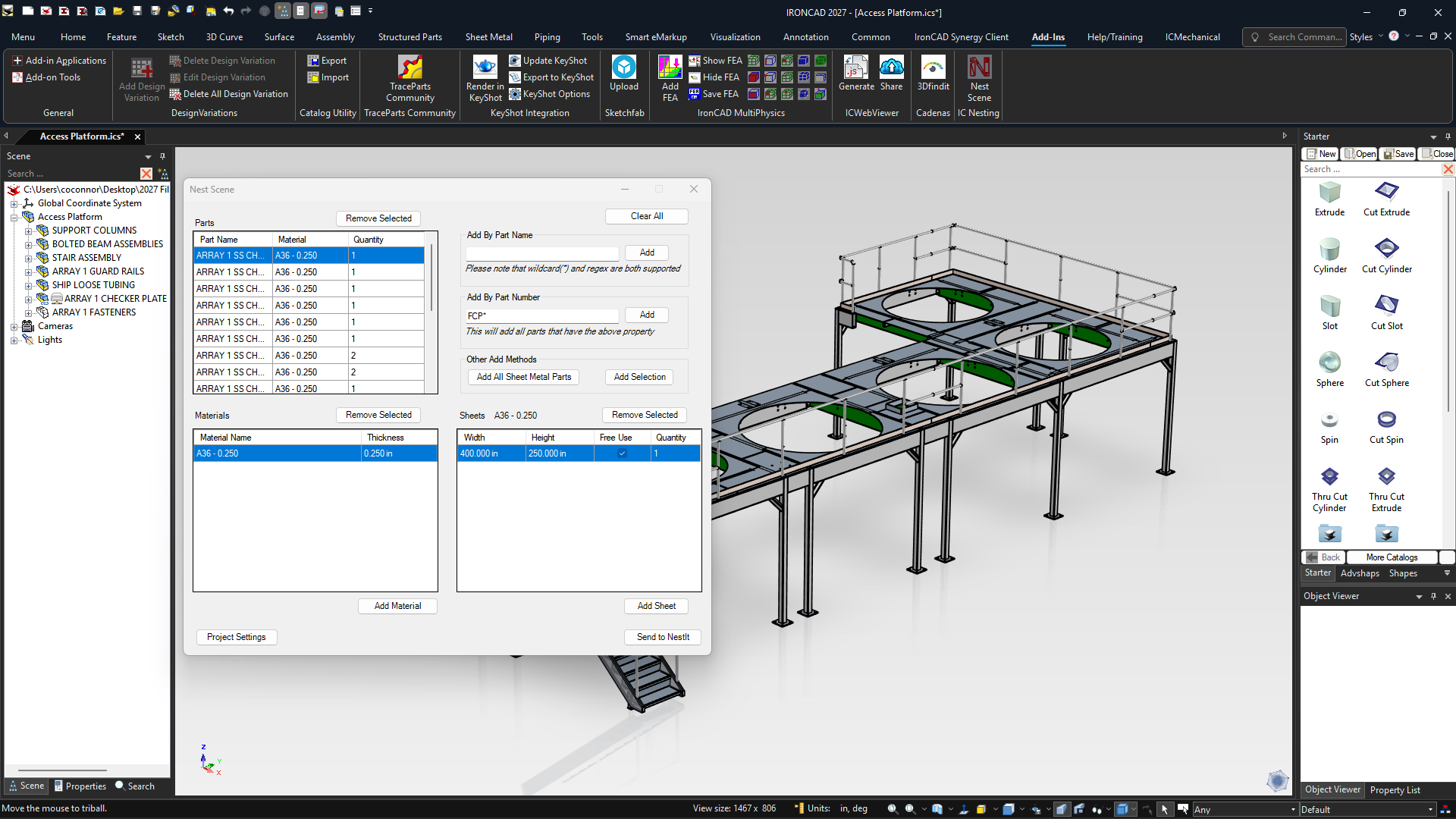This screenshot has height=819, width=1456.
Task: Select the Sphere shape in catalog
Action: click(1329, 370)
